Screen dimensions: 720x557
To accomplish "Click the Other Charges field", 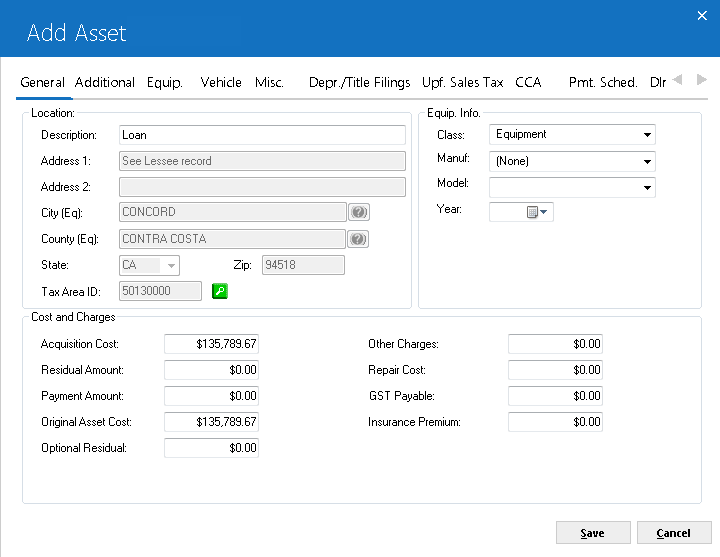I will coord(555,344).
